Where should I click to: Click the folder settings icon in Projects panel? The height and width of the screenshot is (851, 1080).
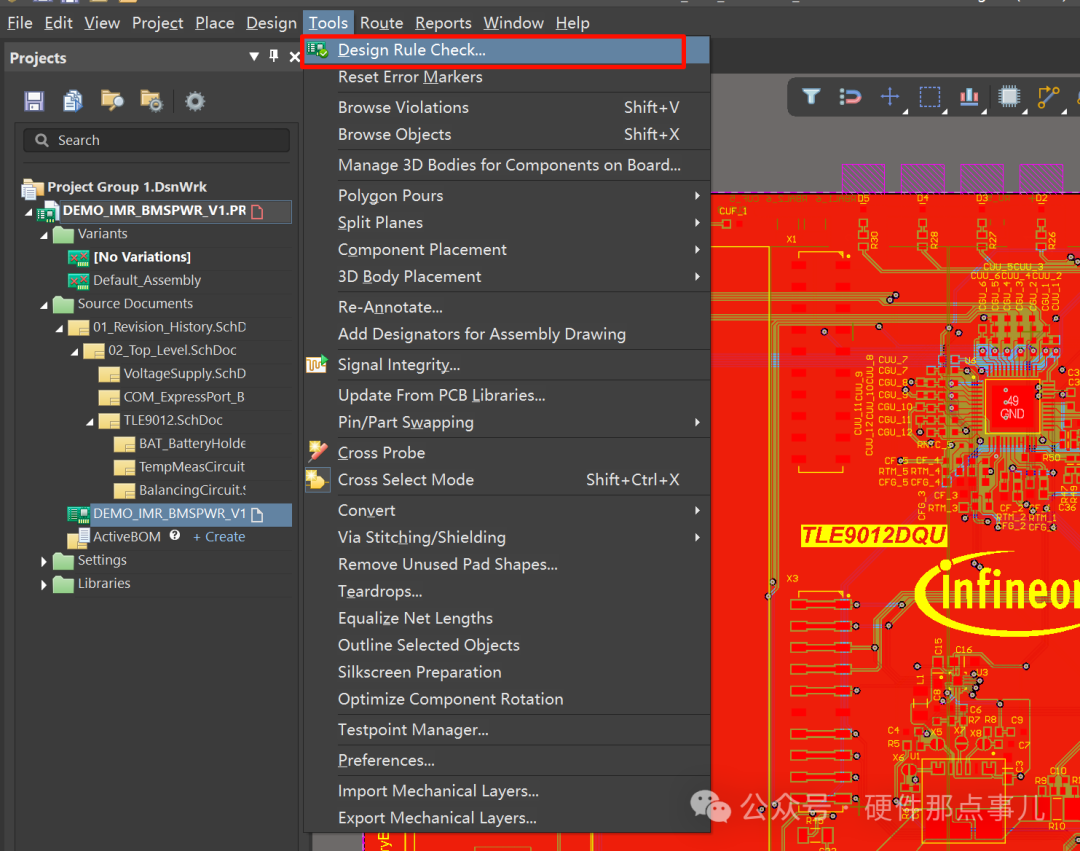(x=152, y=101)
